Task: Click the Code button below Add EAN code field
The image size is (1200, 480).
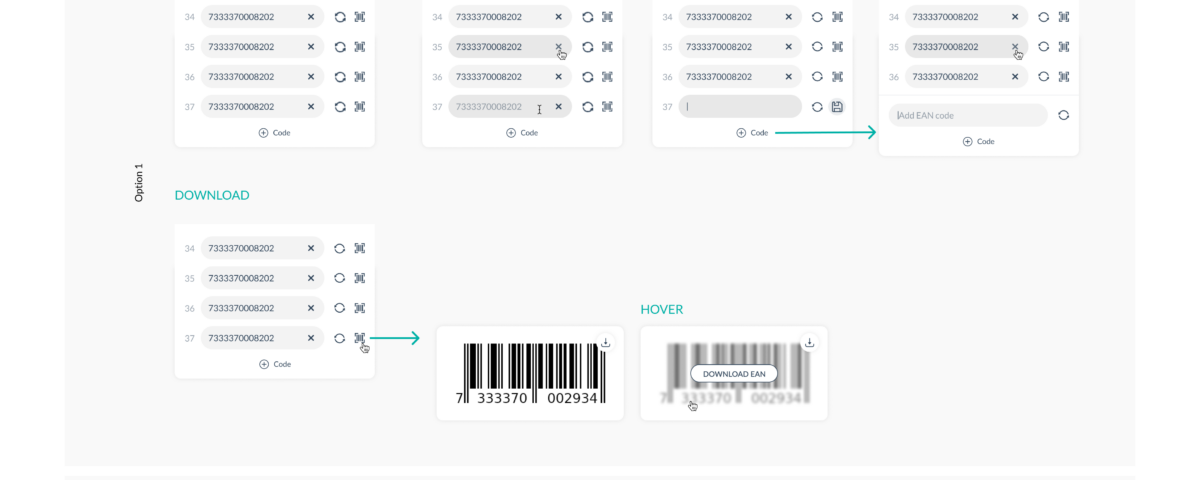Action: 978,142
